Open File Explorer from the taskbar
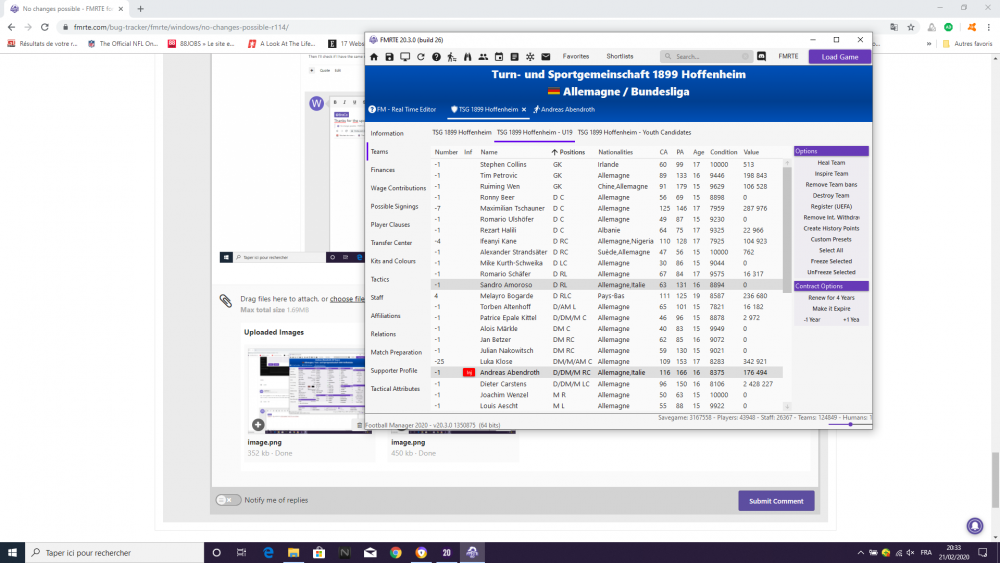 pyautogui.click(x=293, y=553)
